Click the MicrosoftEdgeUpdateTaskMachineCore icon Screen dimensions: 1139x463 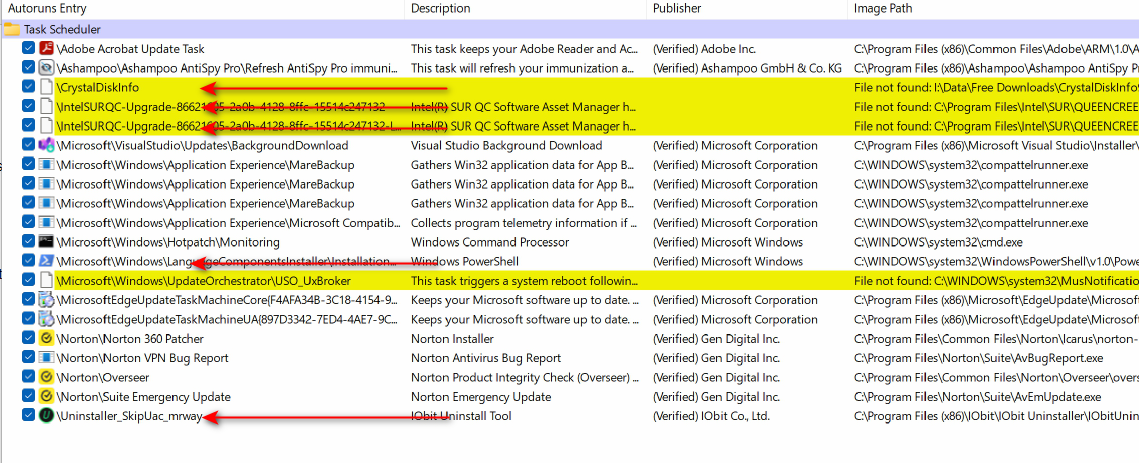pos(46,299)
